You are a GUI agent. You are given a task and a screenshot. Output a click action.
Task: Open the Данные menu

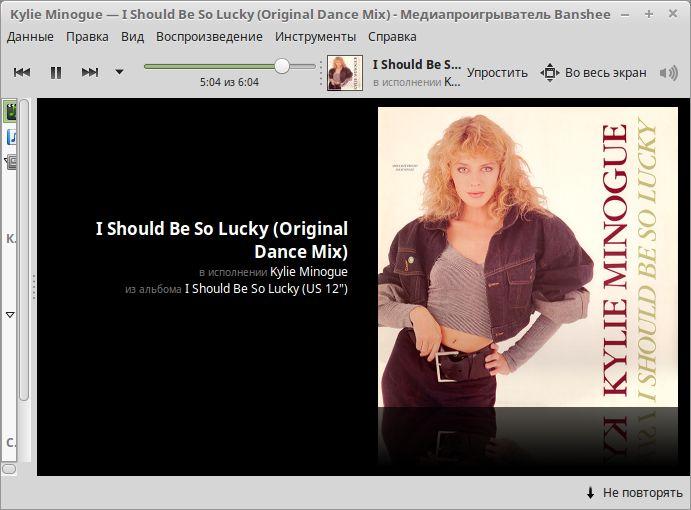coord(30,36)
